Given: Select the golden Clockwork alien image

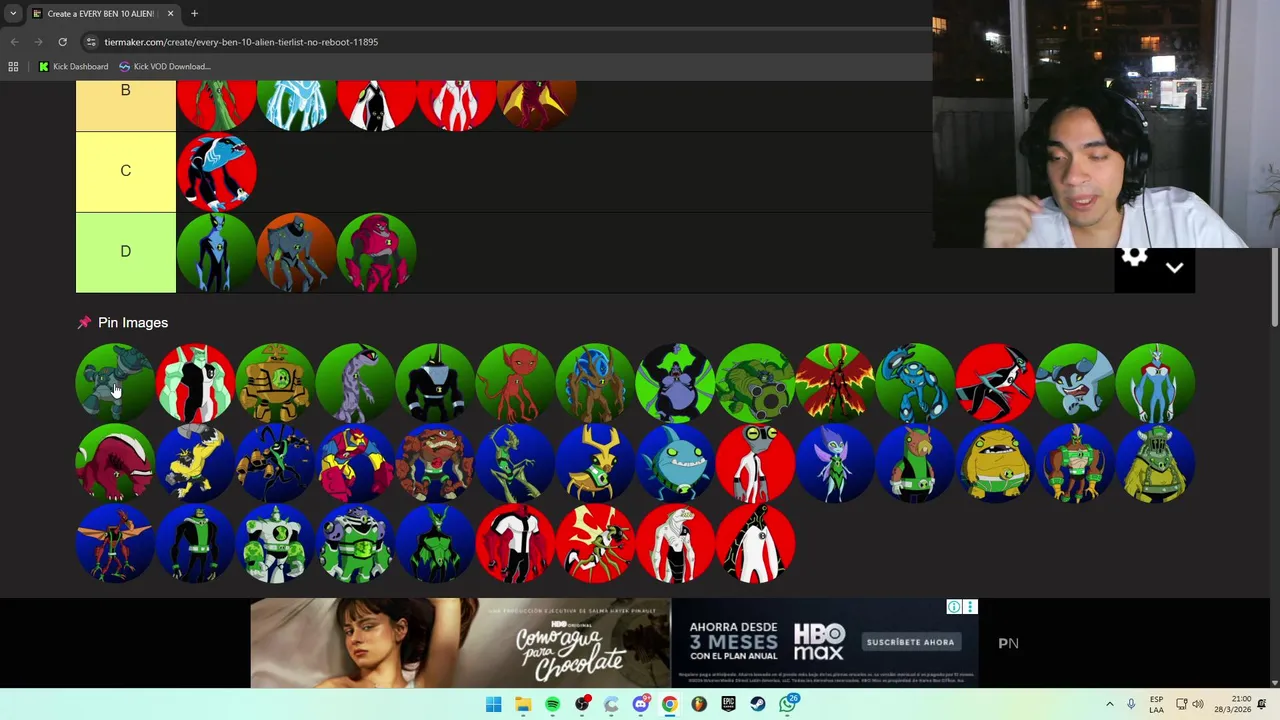Looking at the screenshot, I should coord(275,382).
